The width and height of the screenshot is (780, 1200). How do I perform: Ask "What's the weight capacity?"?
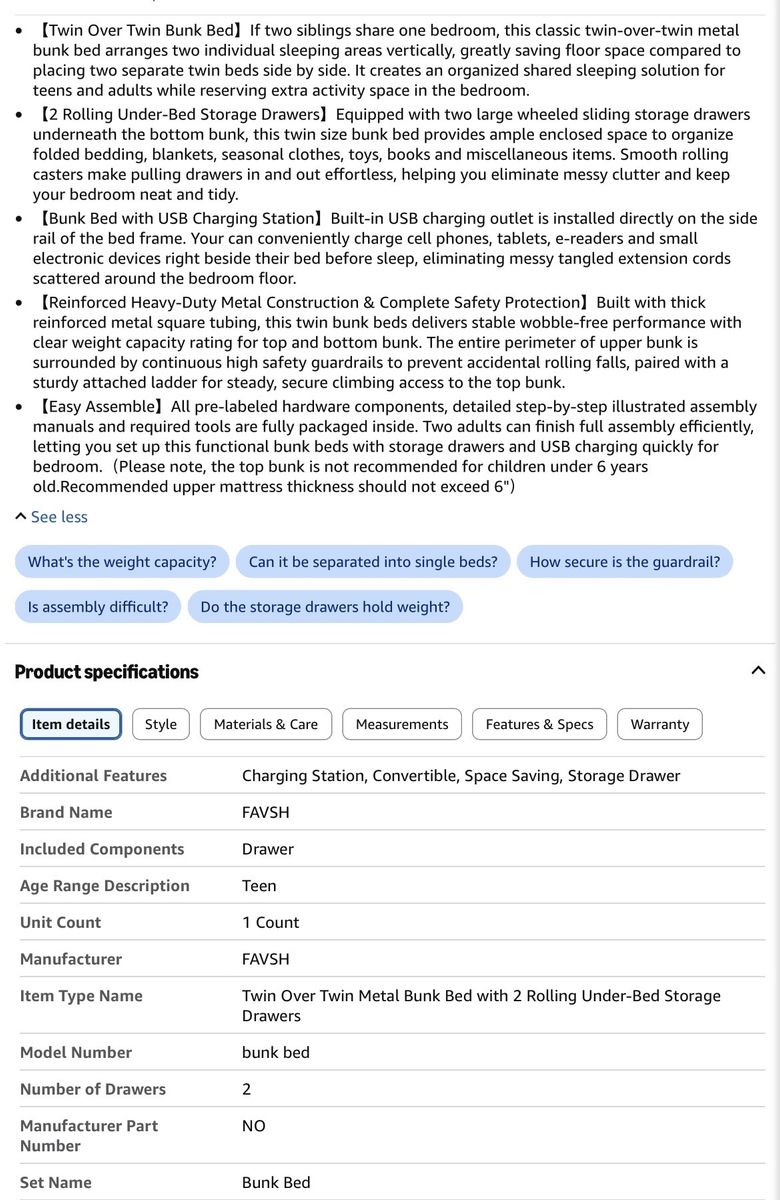[122, 562]
